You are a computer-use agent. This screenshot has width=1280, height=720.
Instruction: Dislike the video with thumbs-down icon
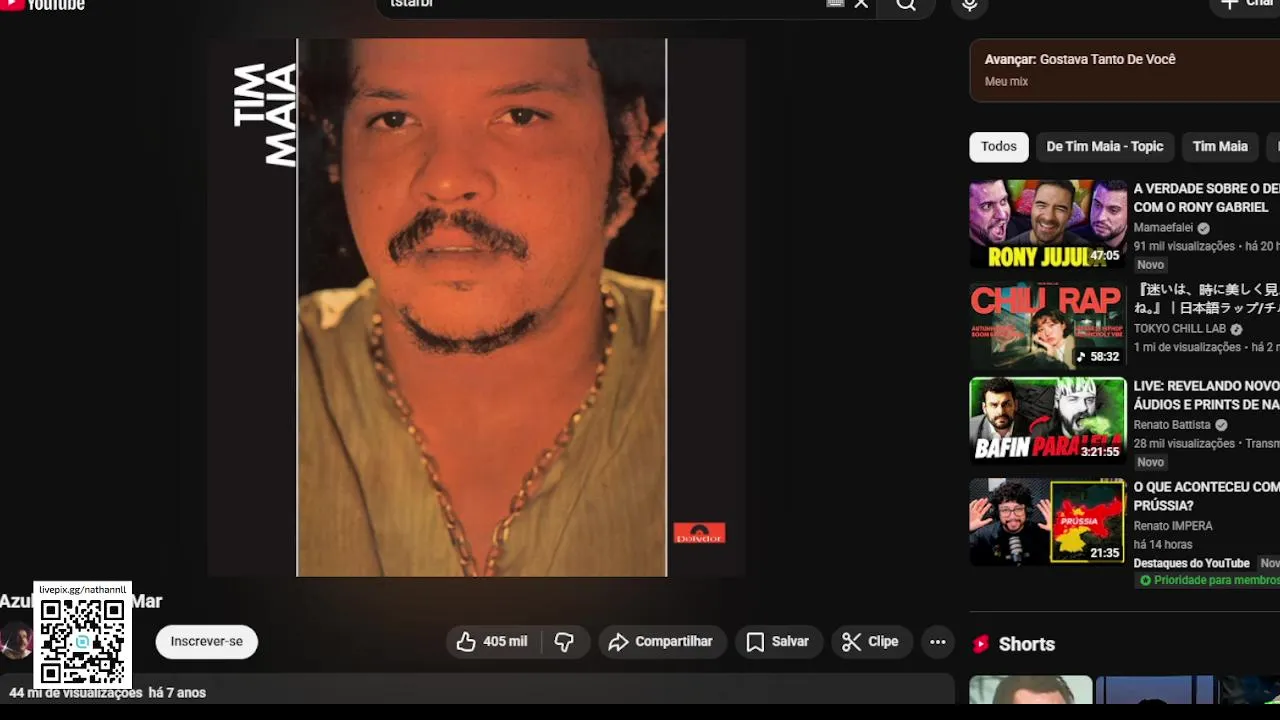(x=565, y=642)
